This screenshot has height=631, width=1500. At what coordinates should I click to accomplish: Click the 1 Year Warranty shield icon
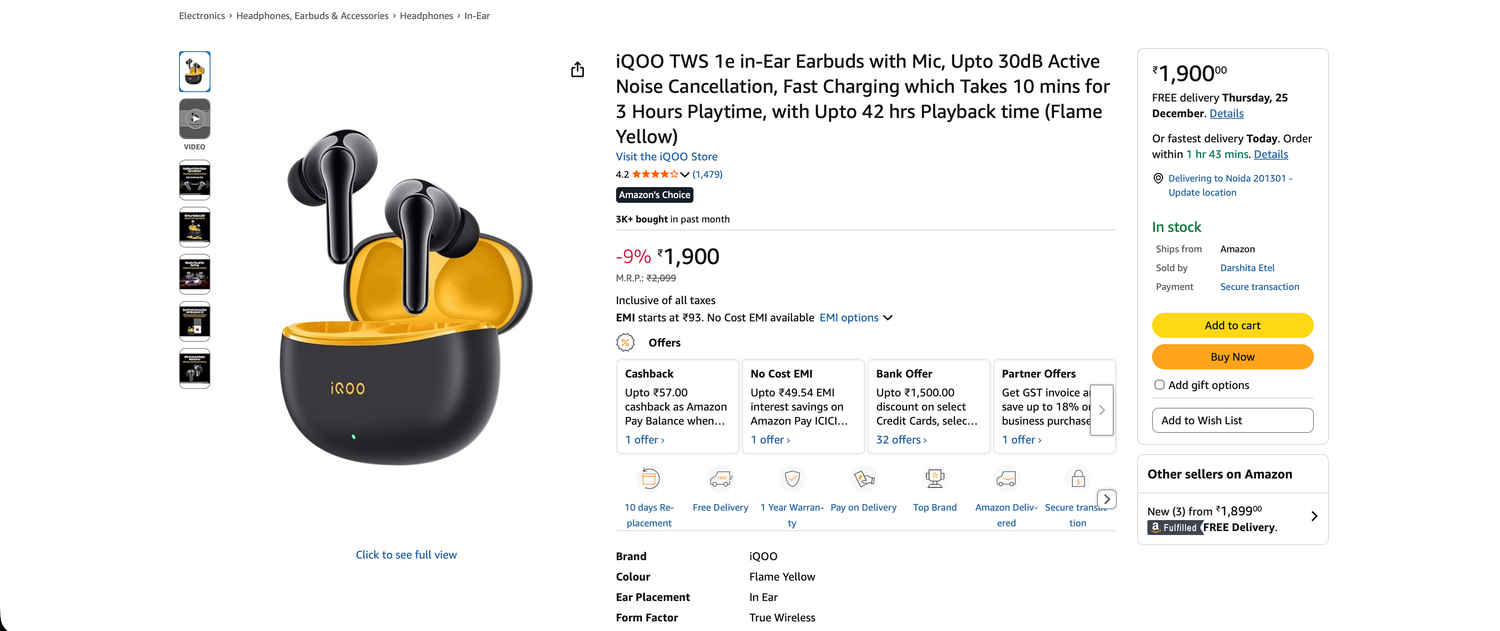(792, 479)
